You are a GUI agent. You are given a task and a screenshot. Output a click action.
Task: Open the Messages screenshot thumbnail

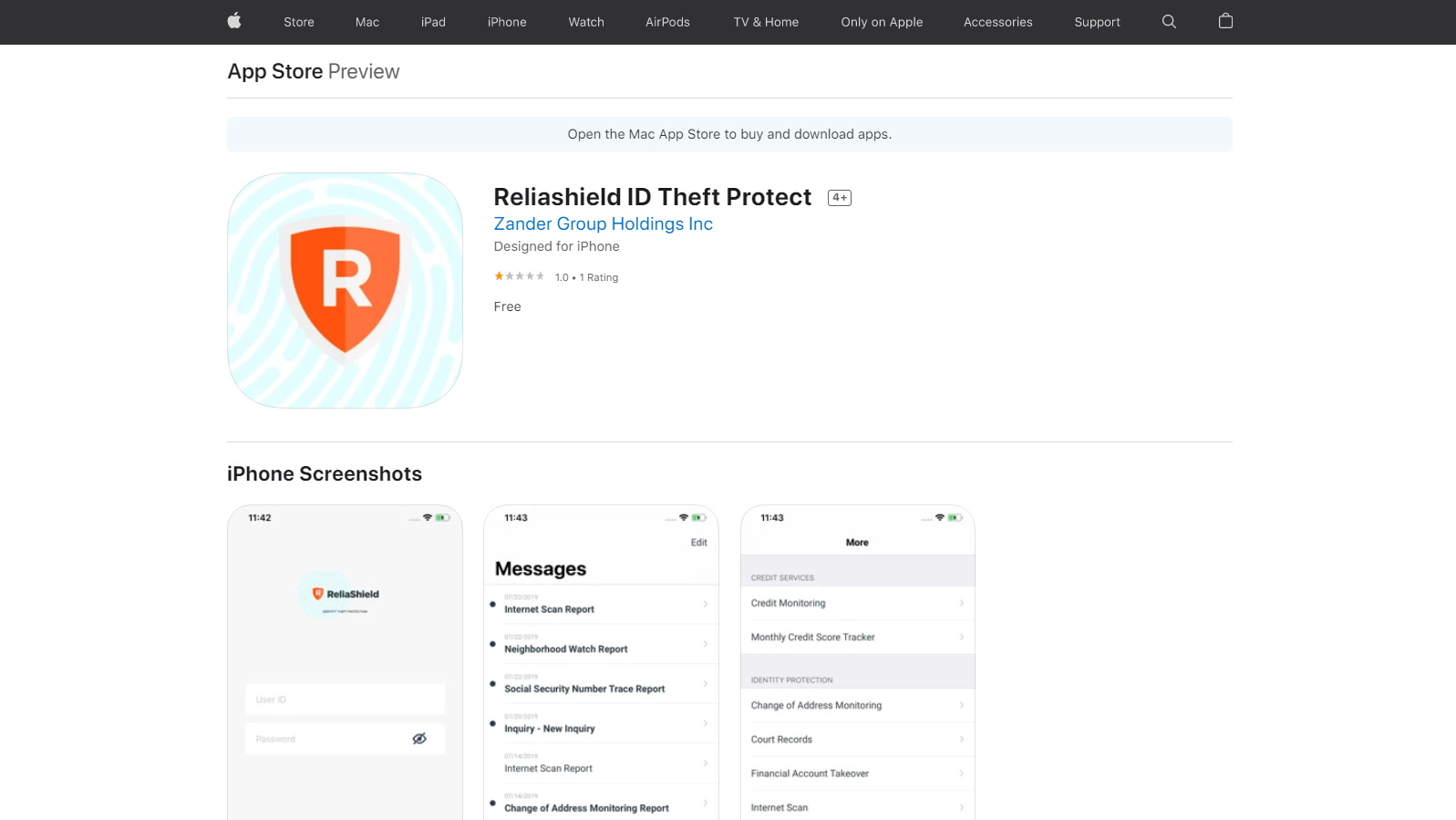coord(601,662)
